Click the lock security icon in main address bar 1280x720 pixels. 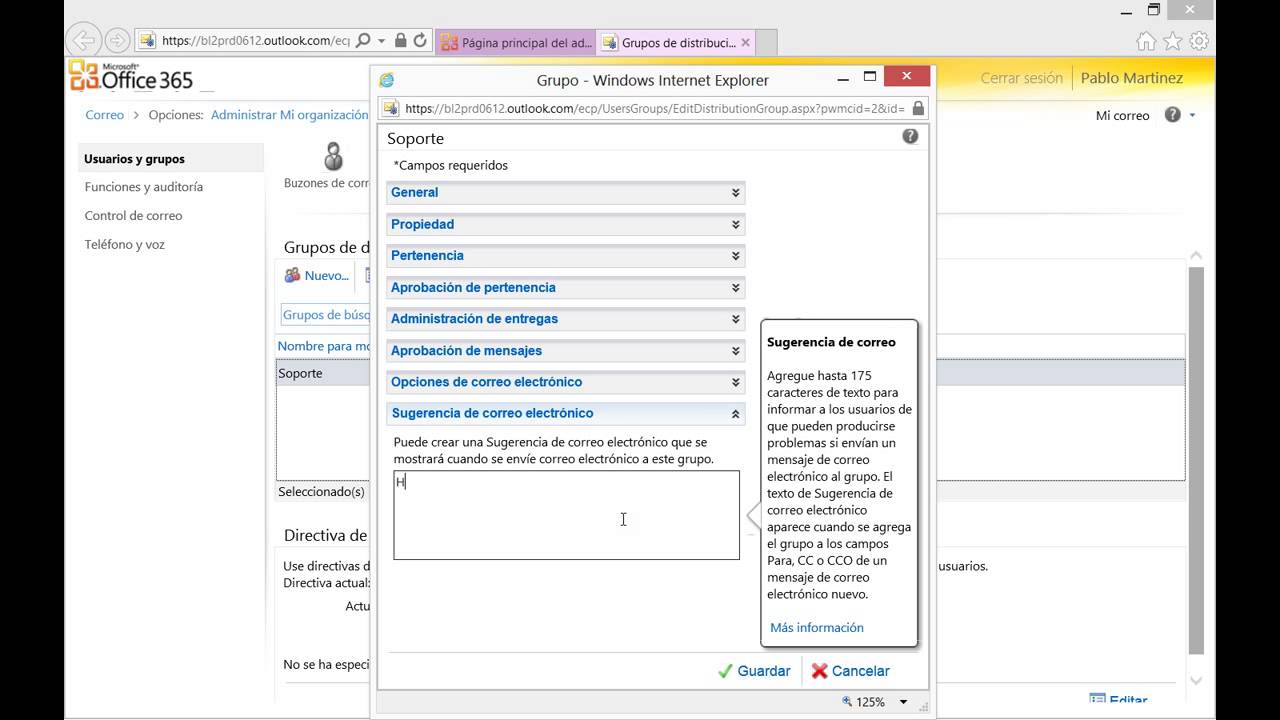pos(400,41)
